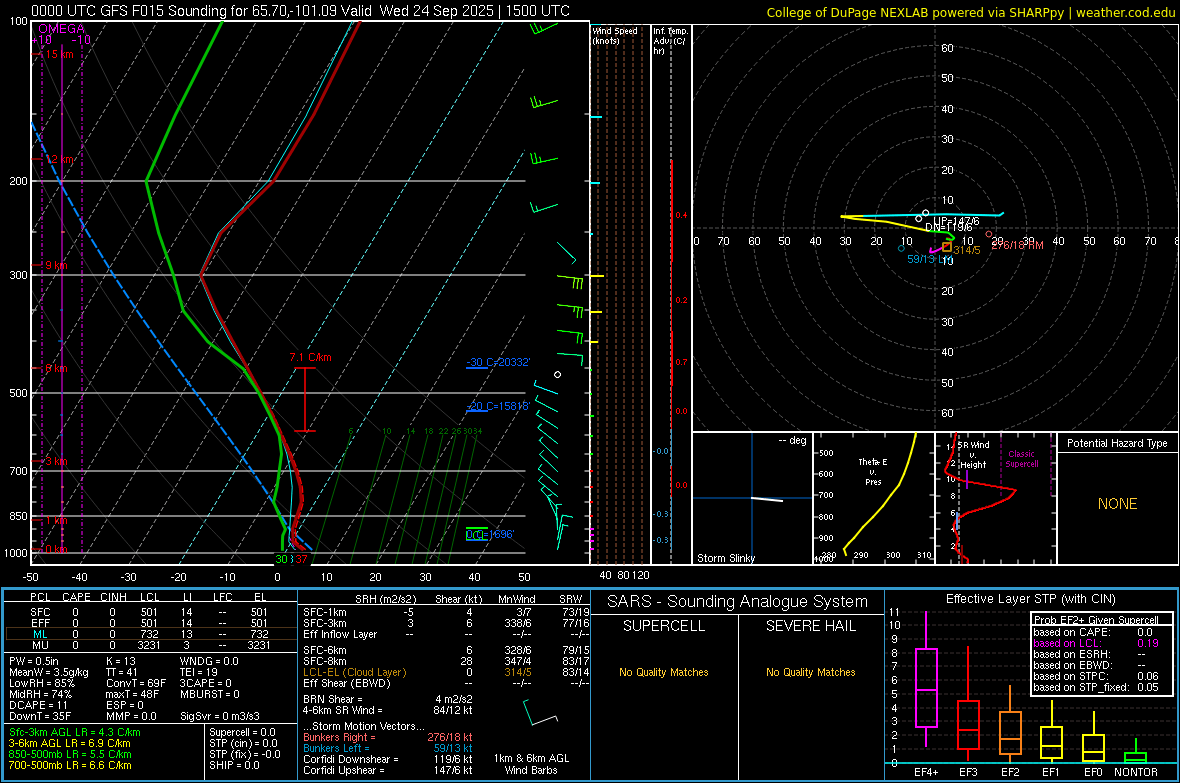Click the '12 km' height marker
The height and width of the screenshot is (783, 1180).
coord(60,160)
